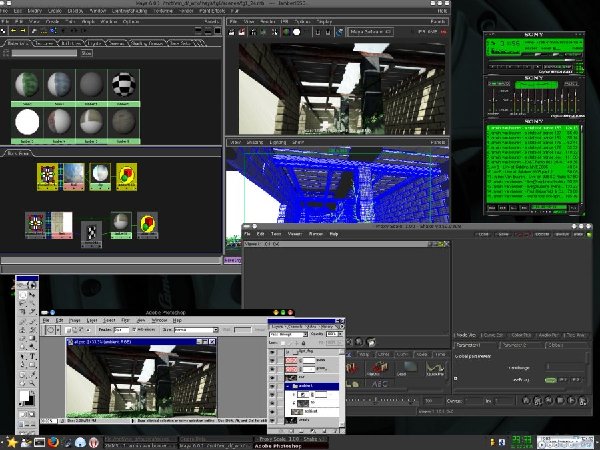
Task: Toggle the Anti-aliased checkbox in Photoshop options
Action: point(134,329)
